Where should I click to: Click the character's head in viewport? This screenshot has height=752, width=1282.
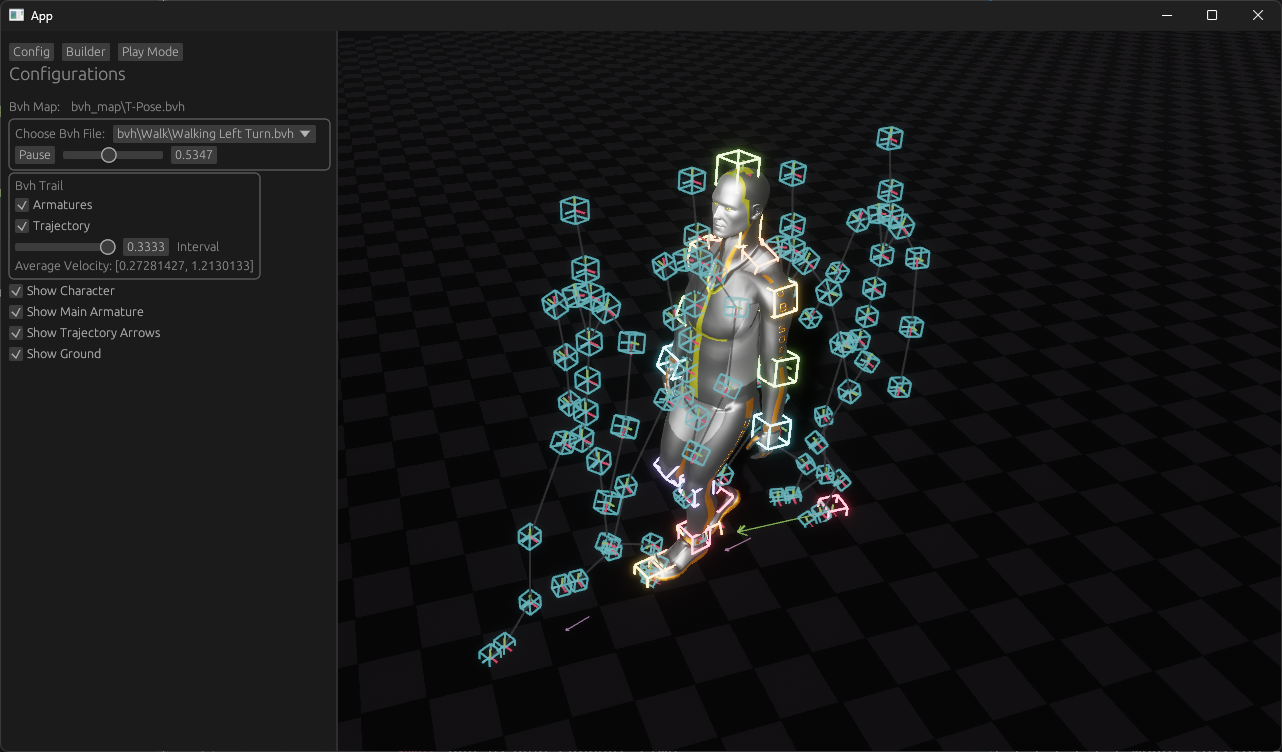[x=738, y=203]
